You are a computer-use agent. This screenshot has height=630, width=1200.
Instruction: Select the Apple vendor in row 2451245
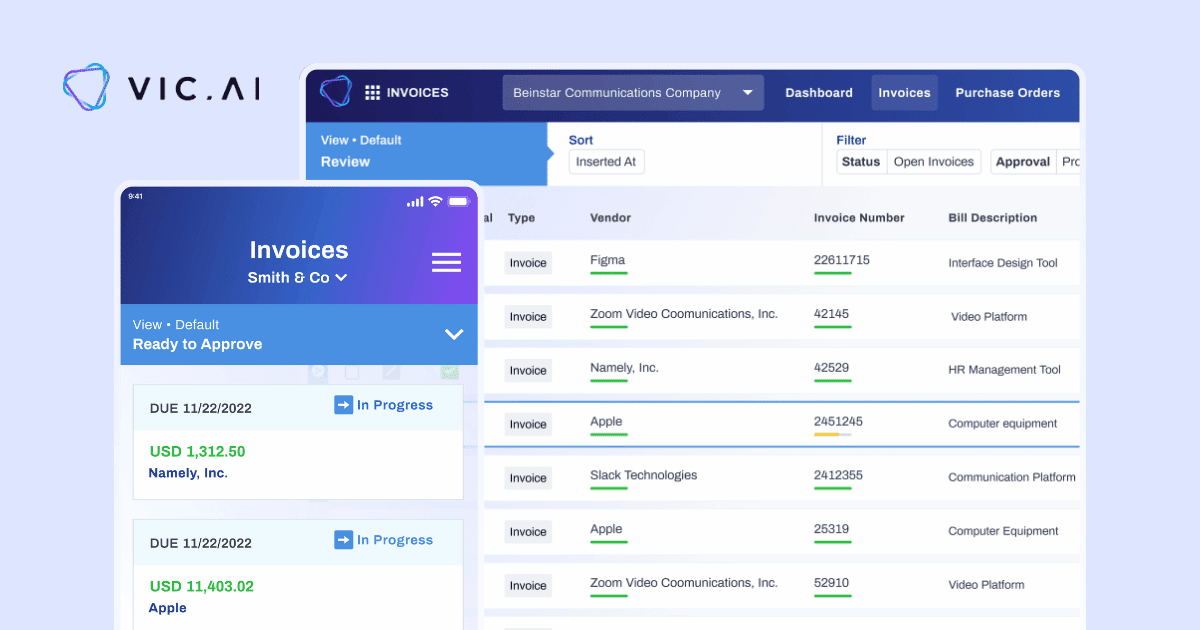606,422
